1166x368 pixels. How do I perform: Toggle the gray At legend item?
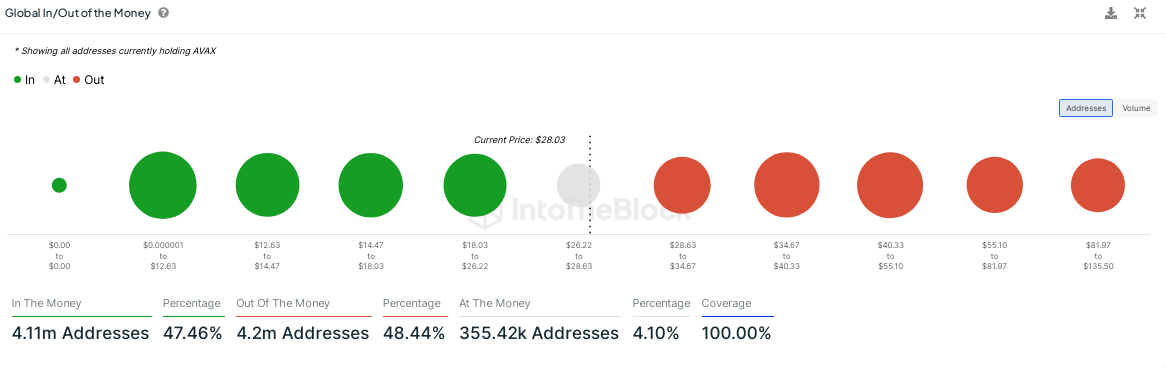[54, 80]
